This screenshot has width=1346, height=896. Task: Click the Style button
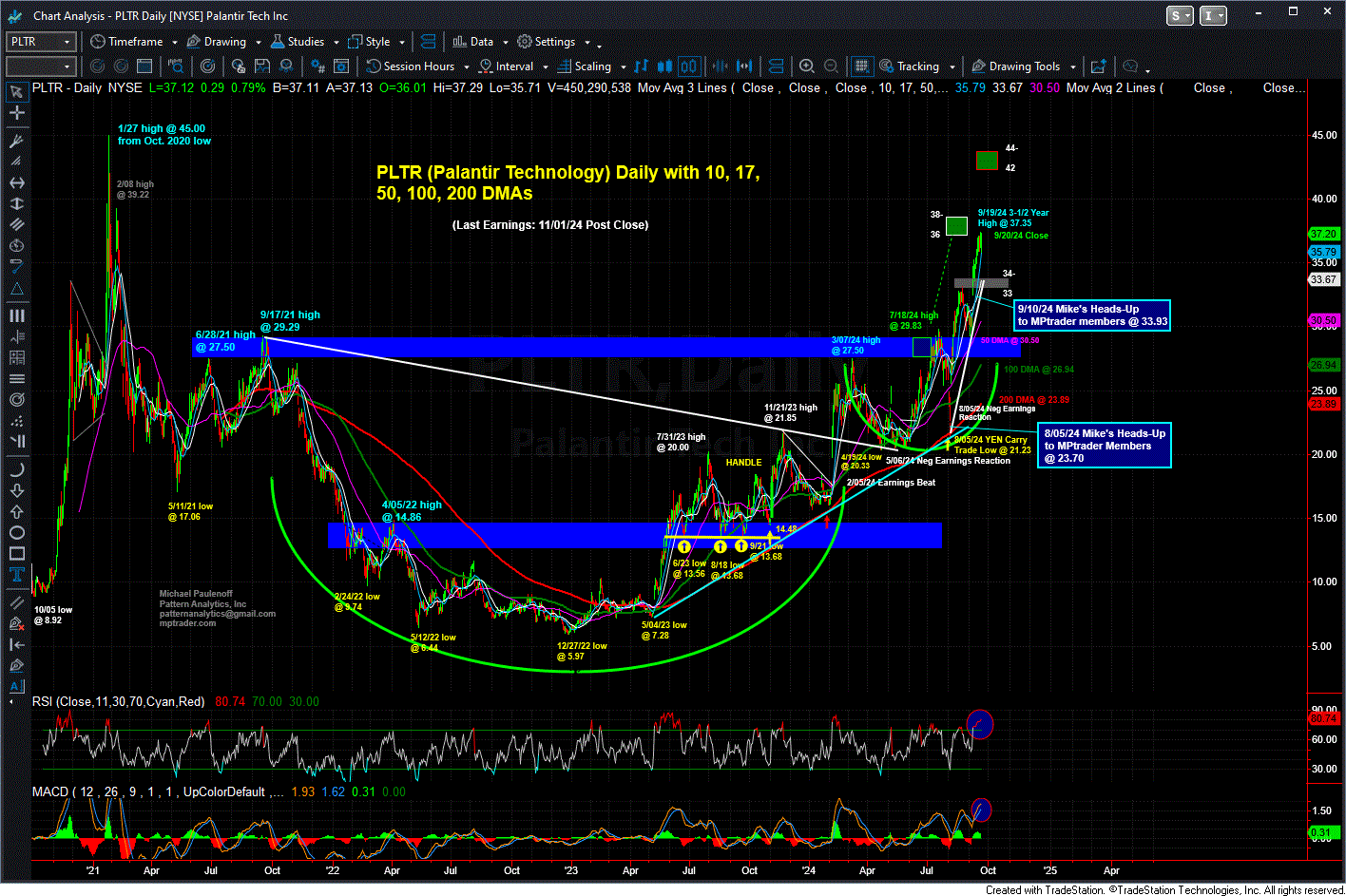[x=369, y=42]
